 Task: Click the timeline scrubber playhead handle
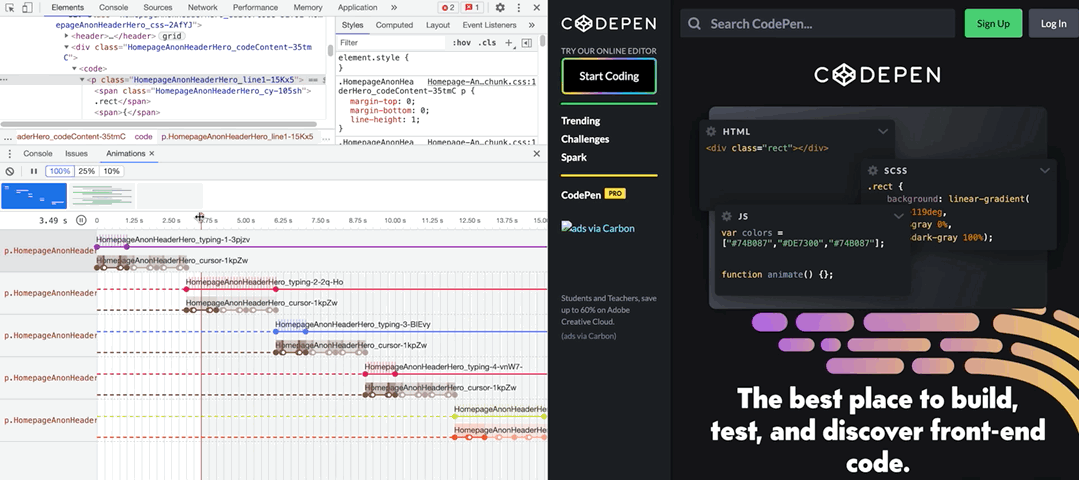(x=200, y=217)
